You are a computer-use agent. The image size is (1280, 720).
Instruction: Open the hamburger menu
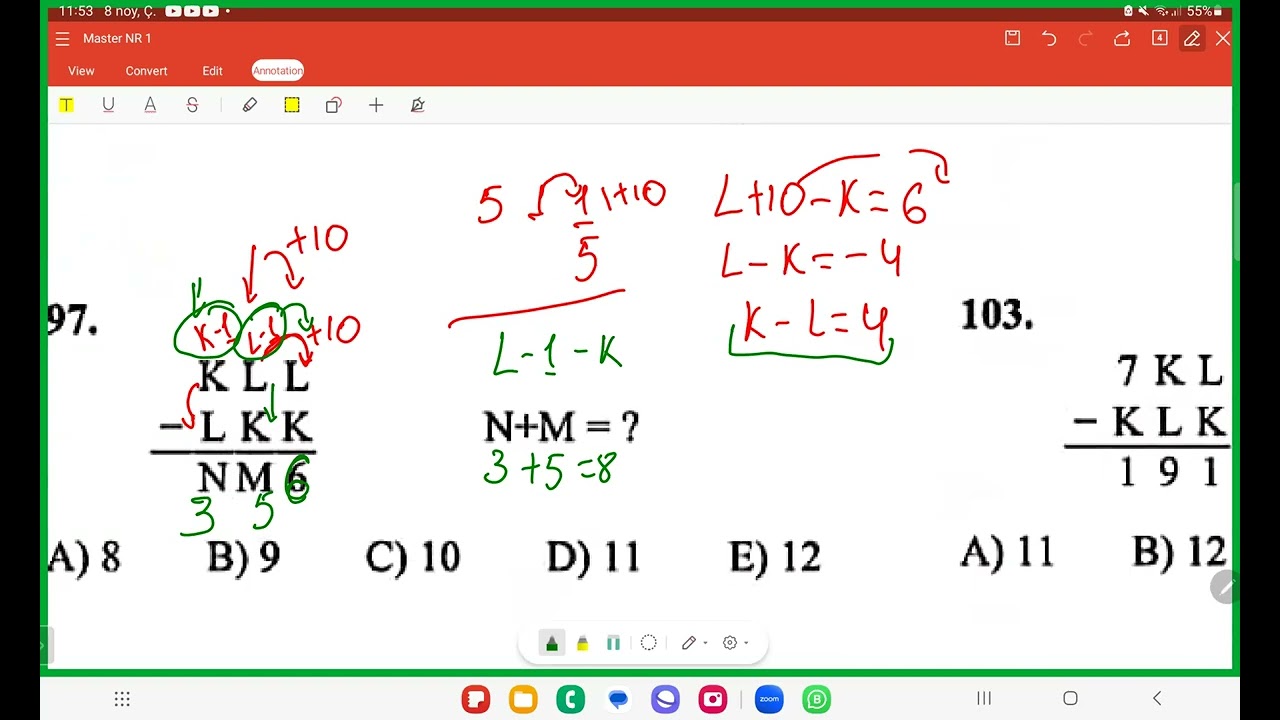click(62, 39)
